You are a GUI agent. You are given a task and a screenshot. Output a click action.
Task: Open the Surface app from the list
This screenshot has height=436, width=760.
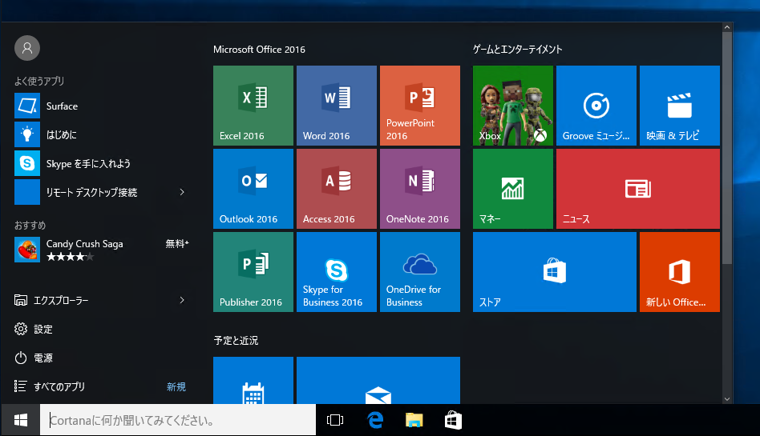[x=102, y=106]
